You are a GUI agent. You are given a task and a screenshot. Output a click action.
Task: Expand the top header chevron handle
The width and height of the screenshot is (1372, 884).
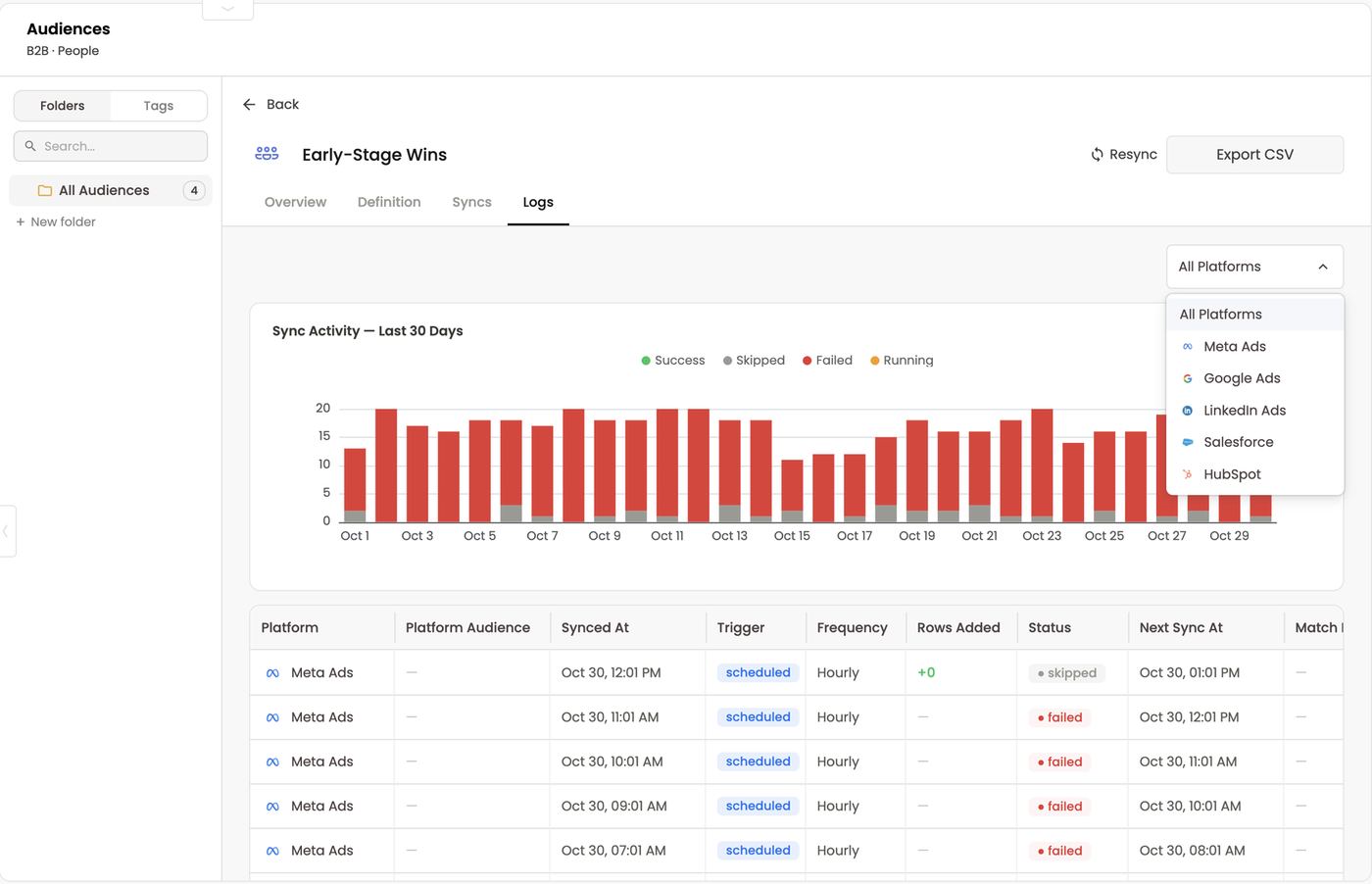(x=227, y=9)
